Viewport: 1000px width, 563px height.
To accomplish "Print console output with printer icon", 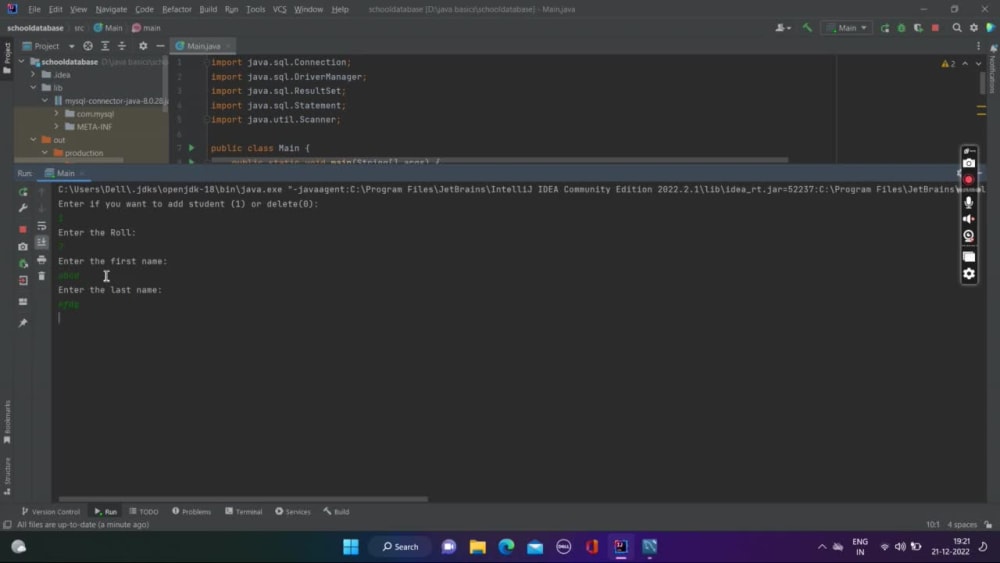I will pyautogui.click(x=41, y=260).
